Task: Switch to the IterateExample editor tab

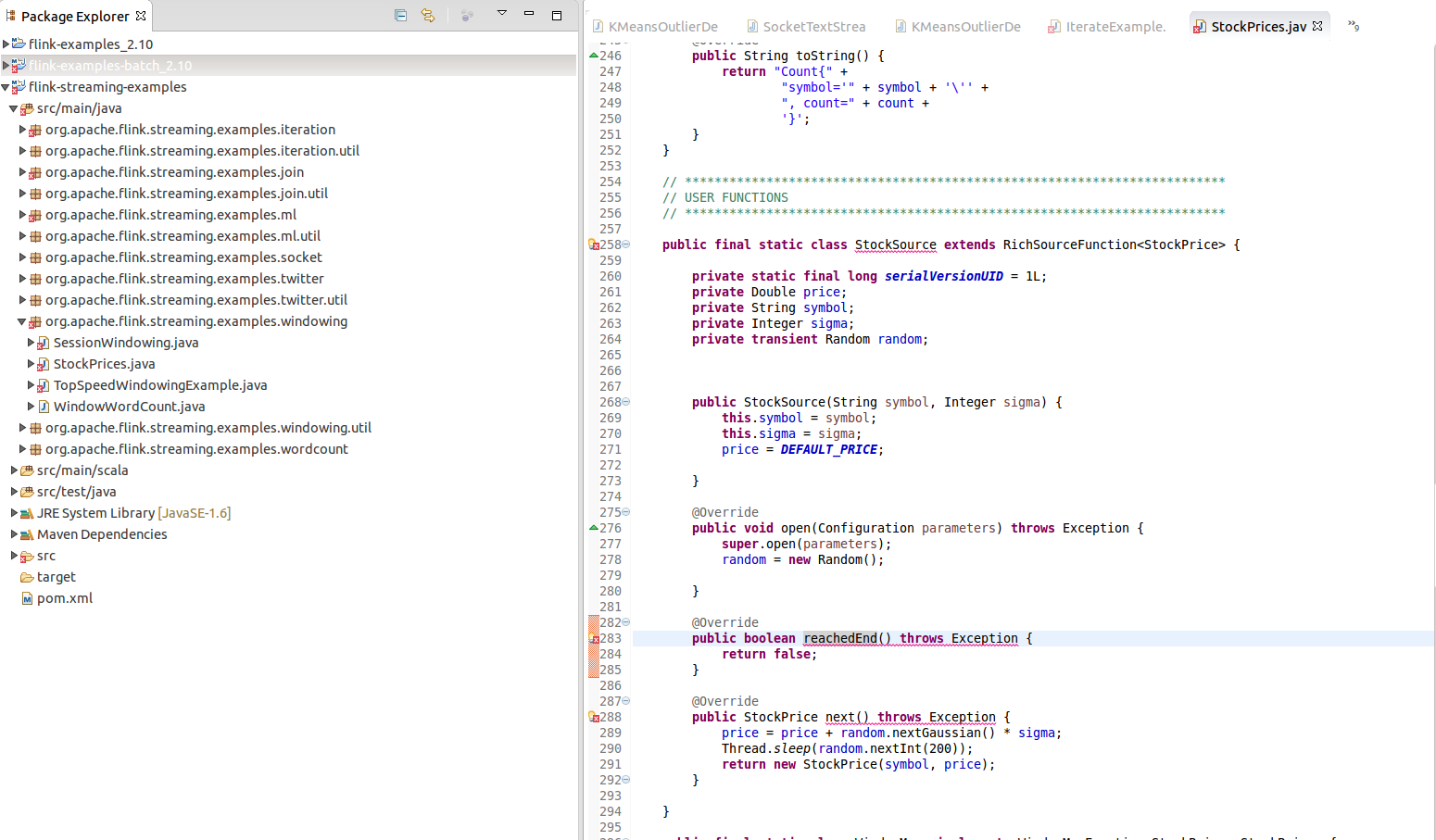Action: coord(1115,27)
